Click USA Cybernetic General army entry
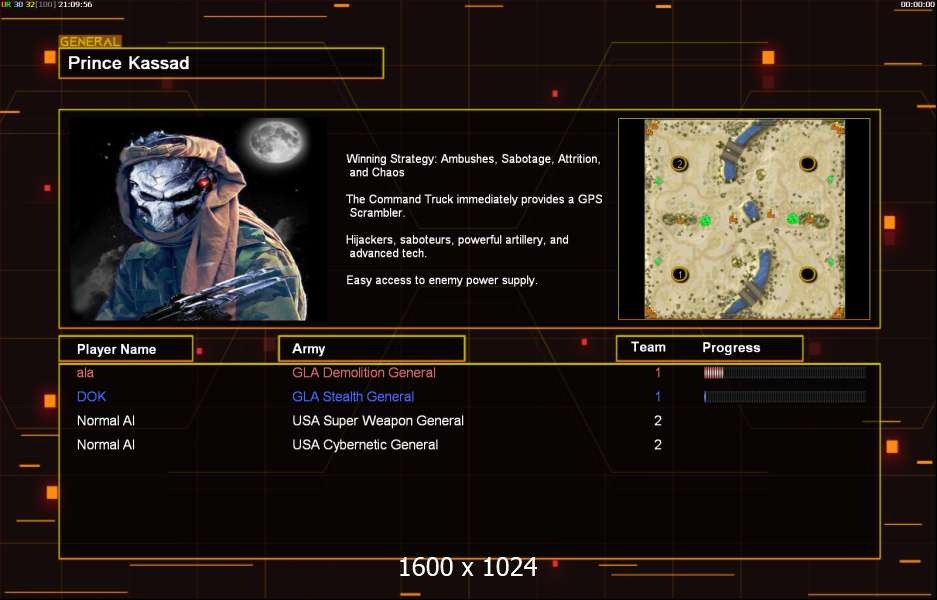 tap(365, 445)
